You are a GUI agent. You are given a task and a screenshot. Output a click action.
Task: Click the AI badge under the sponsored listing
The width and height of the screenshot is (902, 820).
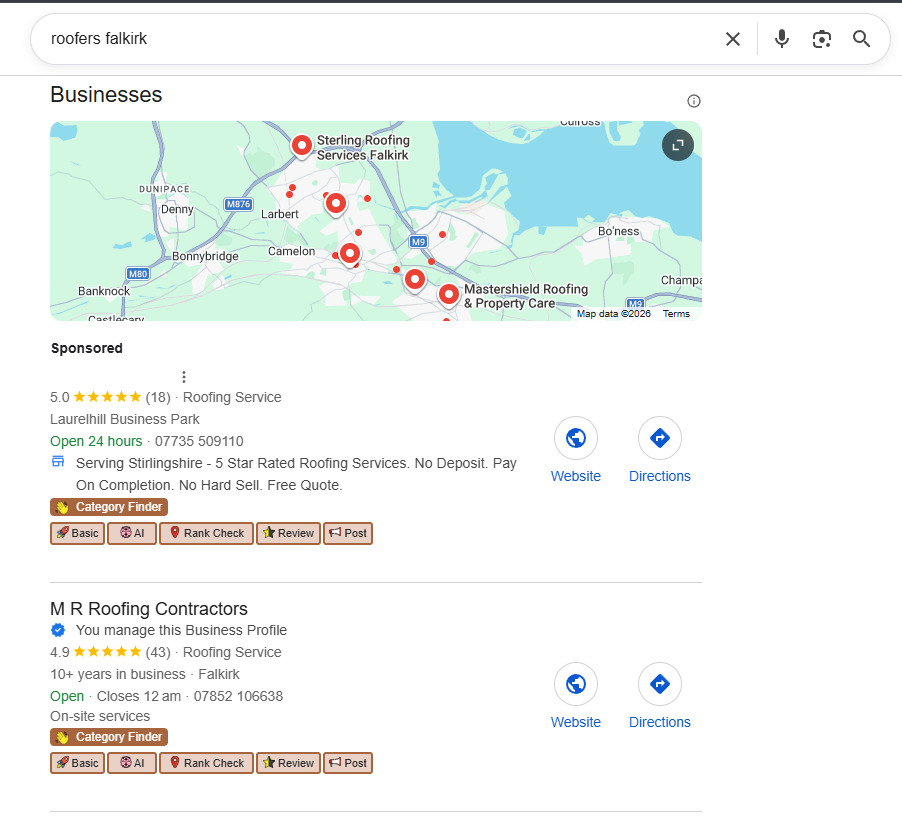pos(131,533)
